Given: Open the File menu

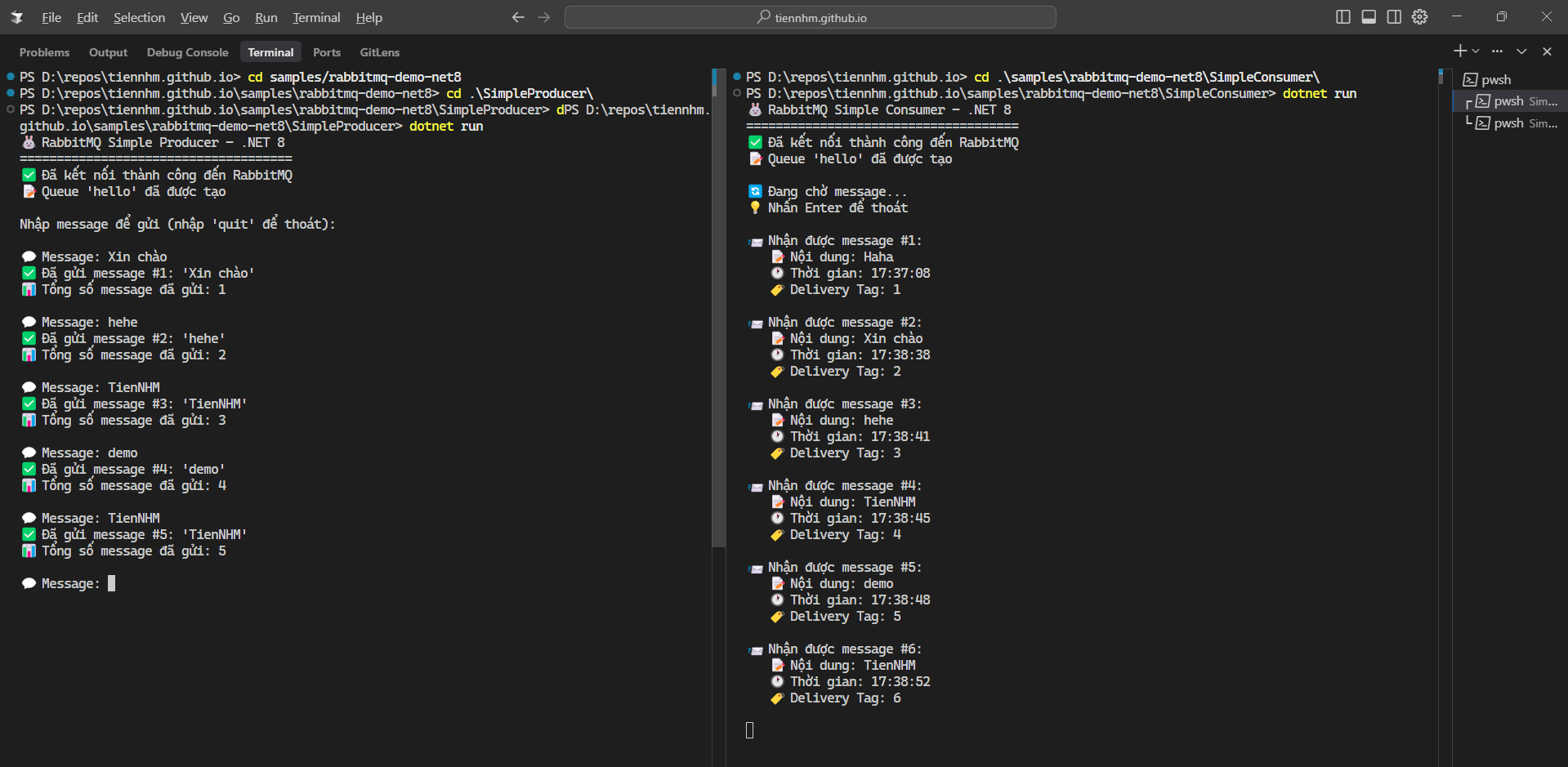Looking at the screenshot, I should (x=51, y=17).
